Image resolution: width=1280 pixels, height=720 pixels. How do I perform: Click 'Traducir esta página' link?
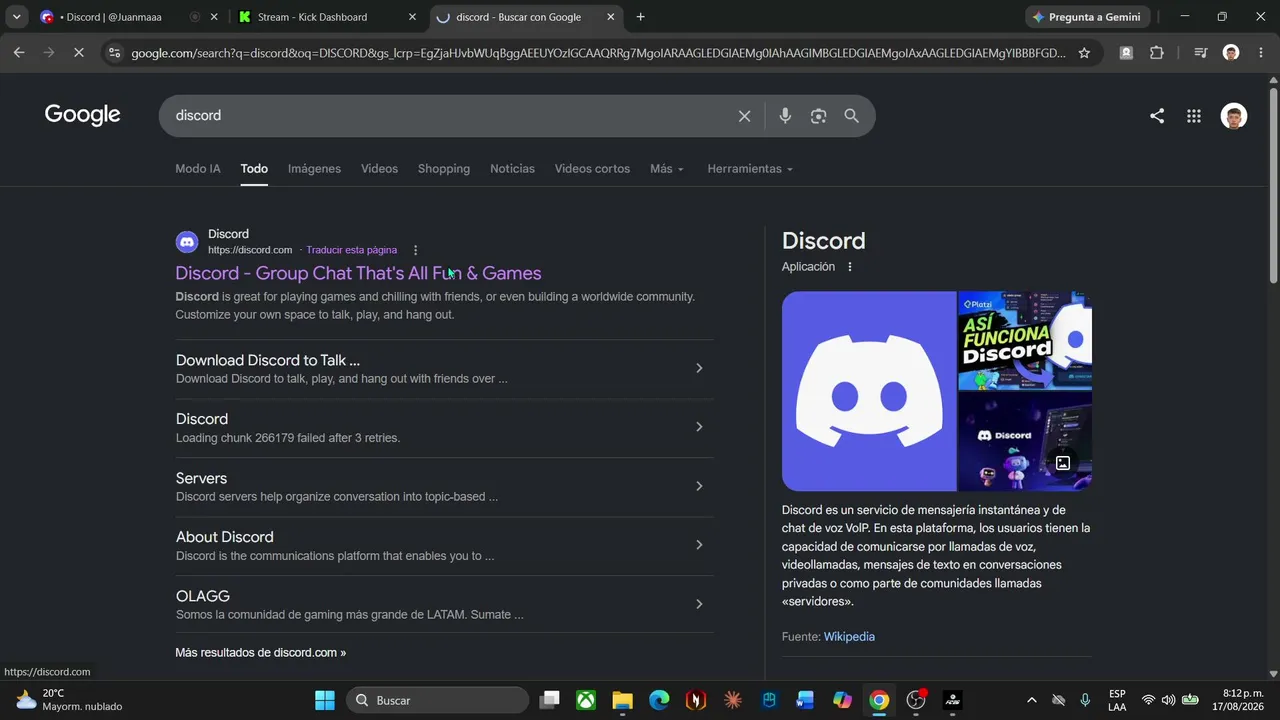tap(351, 250)
